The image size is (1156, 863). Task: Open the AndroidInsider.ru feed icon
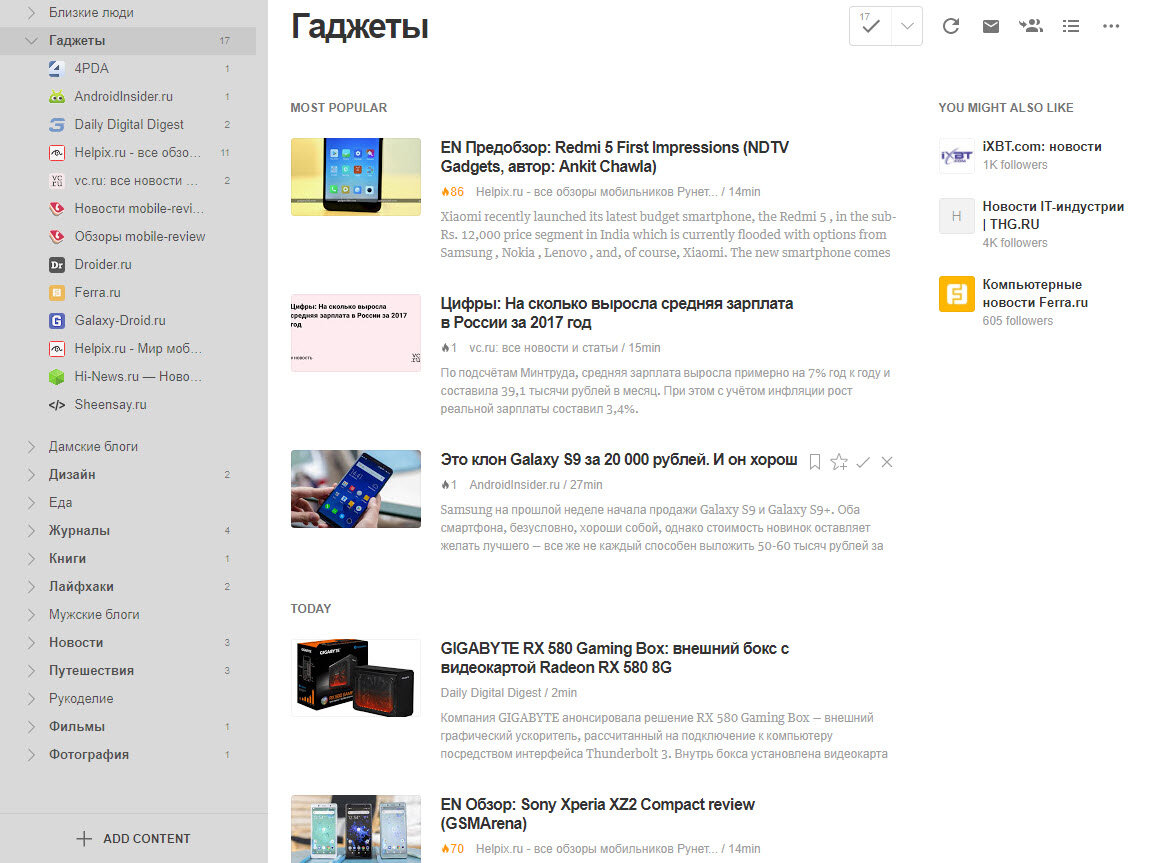pos(57,97)
